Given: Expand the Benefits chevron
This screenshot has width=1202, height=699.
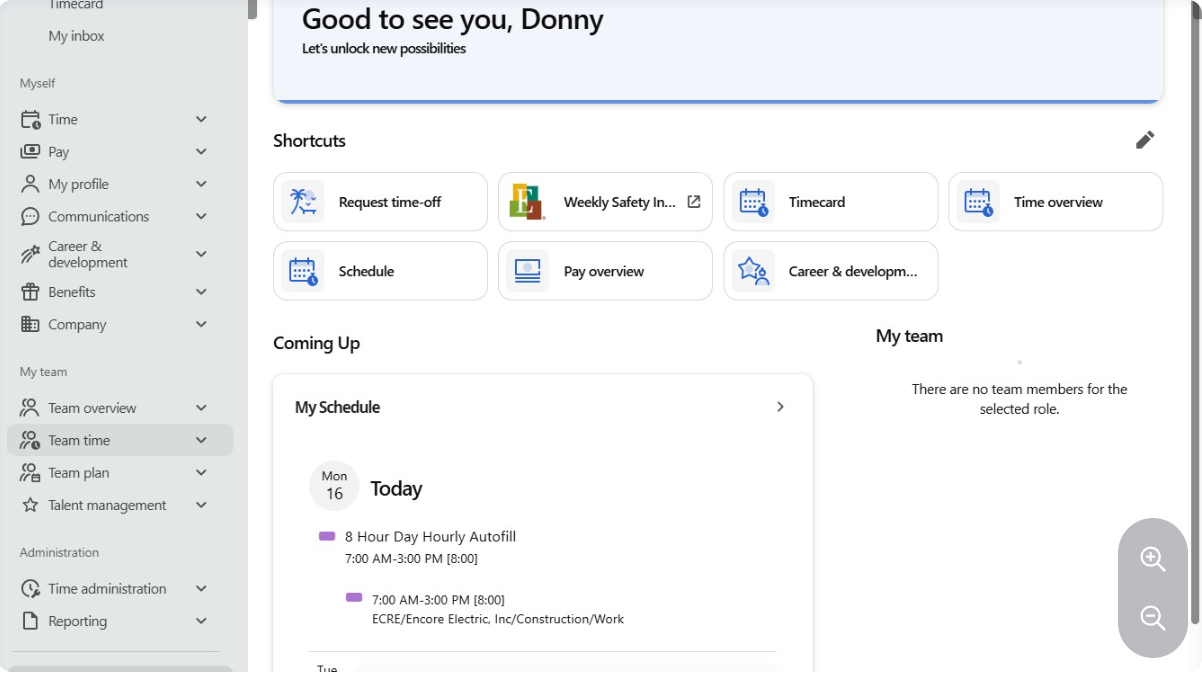Looking at the screenshot, I should pos(201,292).
